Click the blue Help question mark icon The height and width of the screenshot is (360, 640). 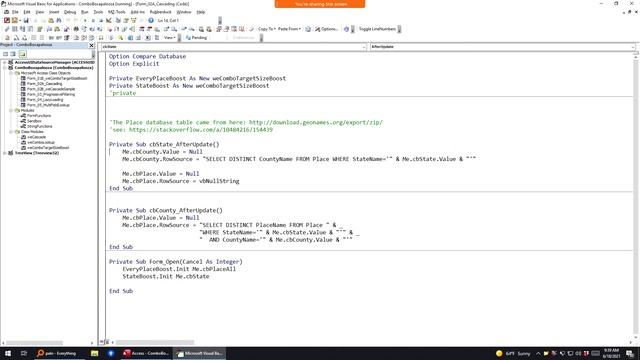pyautogui.click(x=151, y=20)
